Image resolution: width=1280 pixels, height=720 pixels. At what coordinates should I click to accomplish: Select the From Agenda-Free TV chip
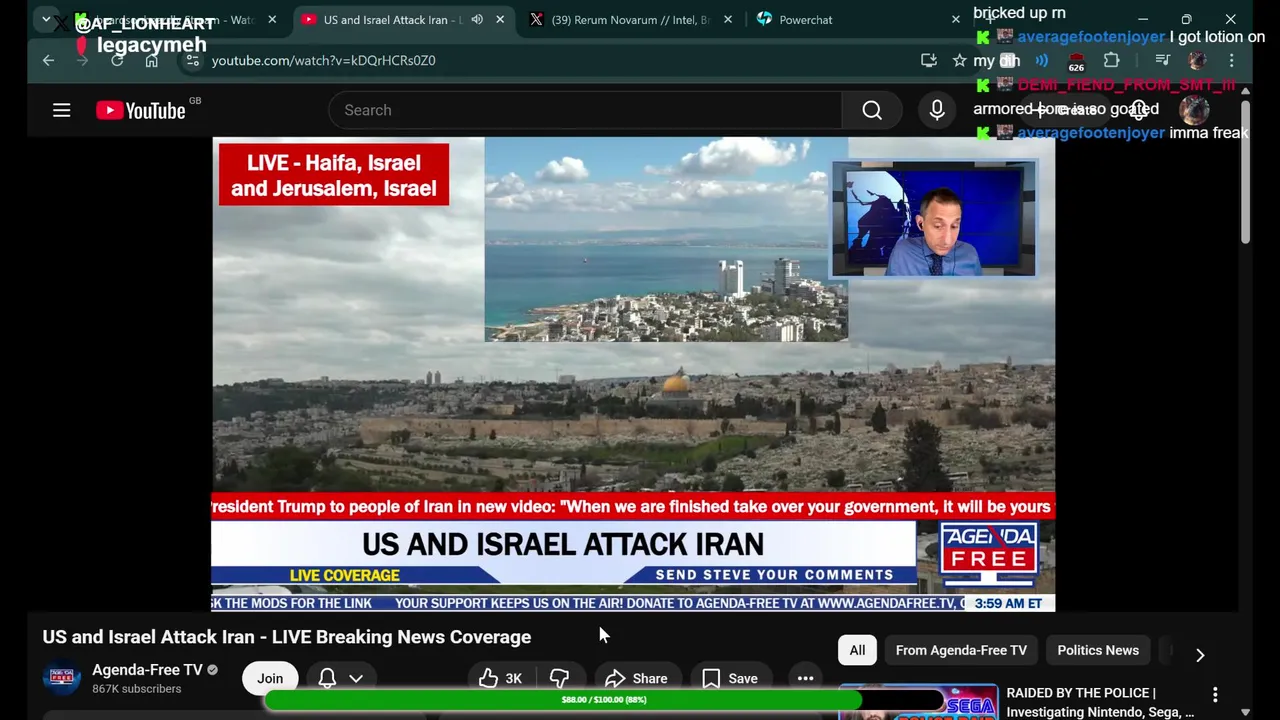[x=961, y=650]
